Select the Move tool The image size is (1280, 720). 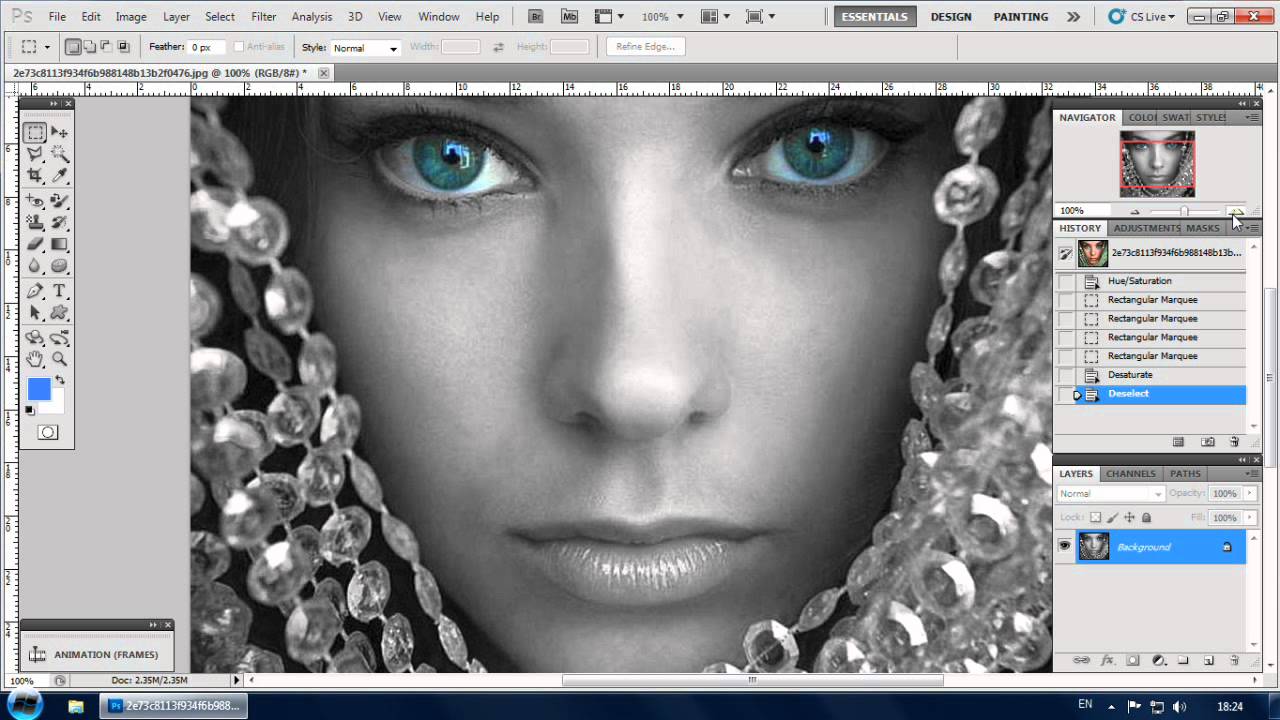pyautogui.click(x=60, y=132)
